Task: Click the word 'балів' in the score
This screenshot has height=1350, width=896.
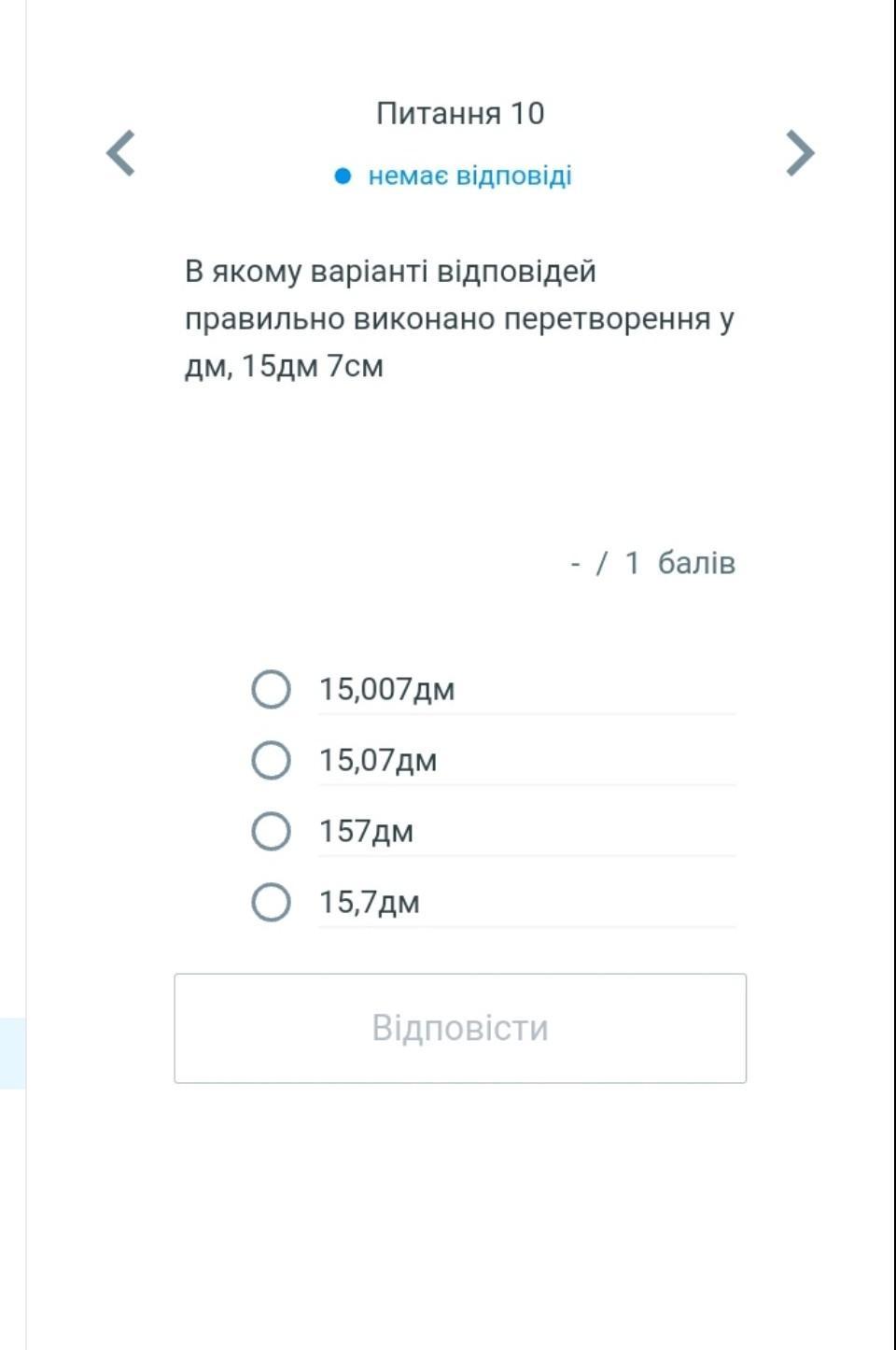Action: pos(696,562)
